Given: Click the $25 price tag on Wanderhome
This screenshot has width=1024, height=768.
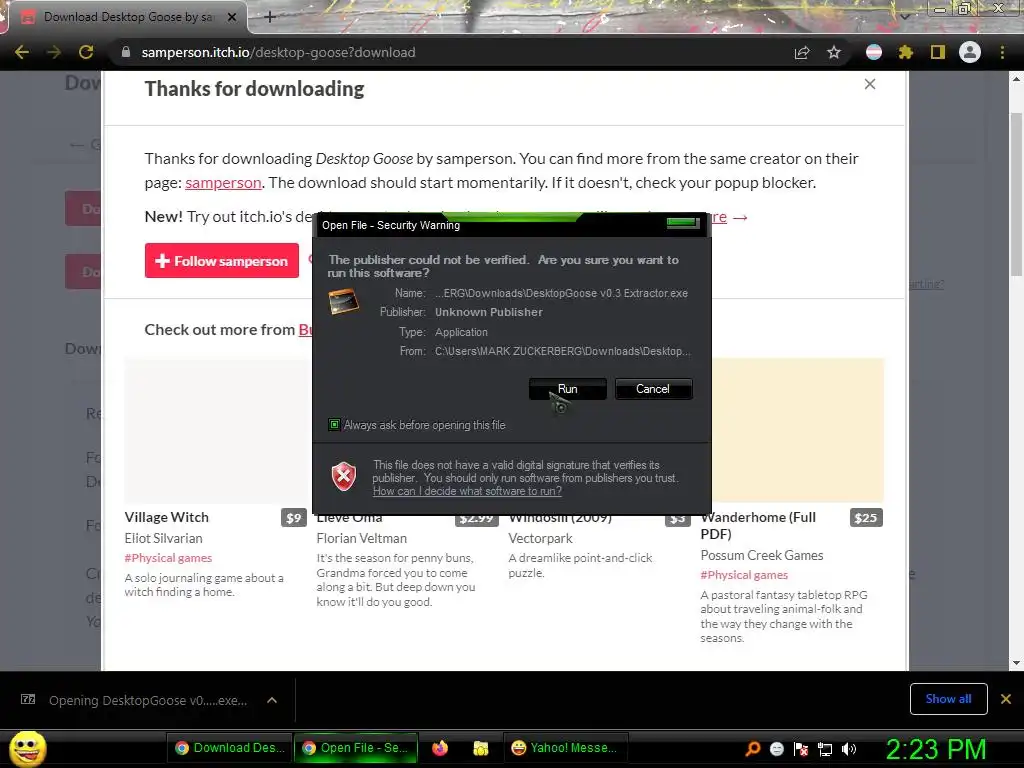Looking at the screenshot, I should click(866, 518).
